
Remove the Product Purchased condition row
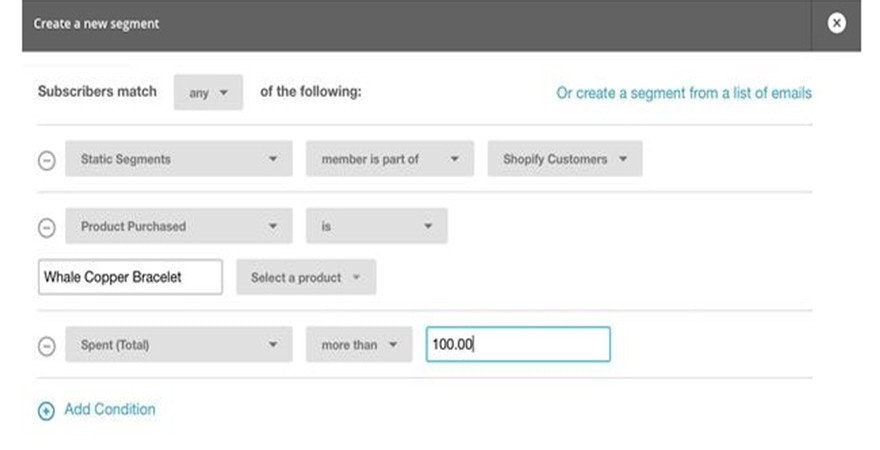(x=46, y=227)
